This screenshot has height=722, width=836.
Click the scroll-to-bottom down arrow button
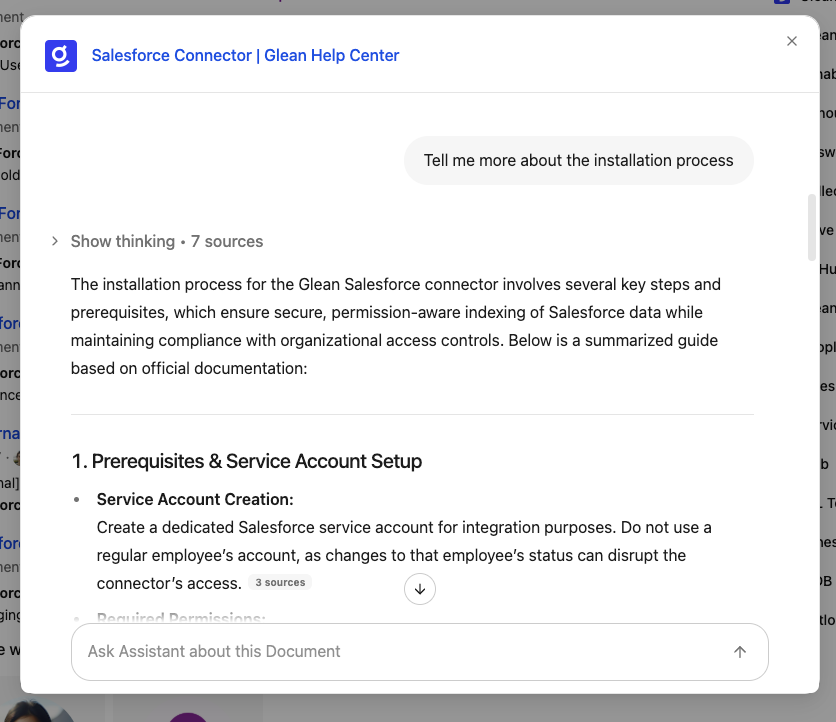[x=420, y=589]
